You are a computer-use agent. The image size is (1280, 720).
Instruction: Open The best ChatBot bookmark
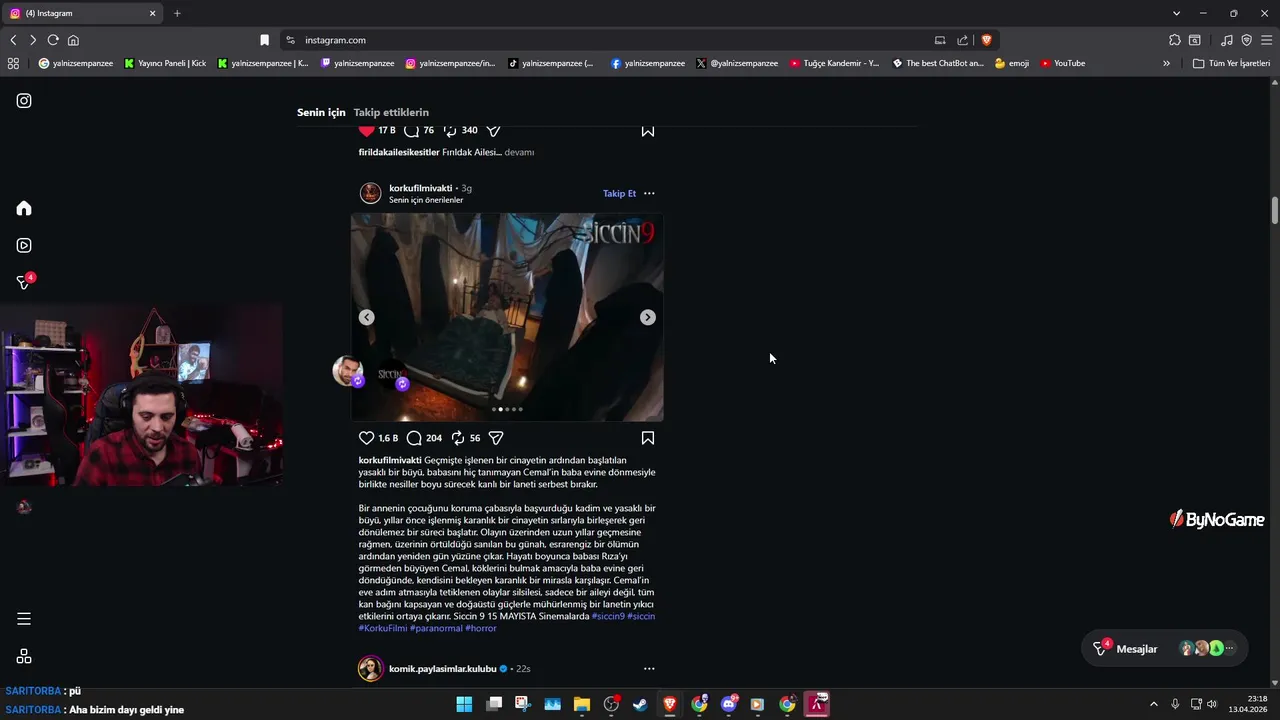tap(938, 63)
